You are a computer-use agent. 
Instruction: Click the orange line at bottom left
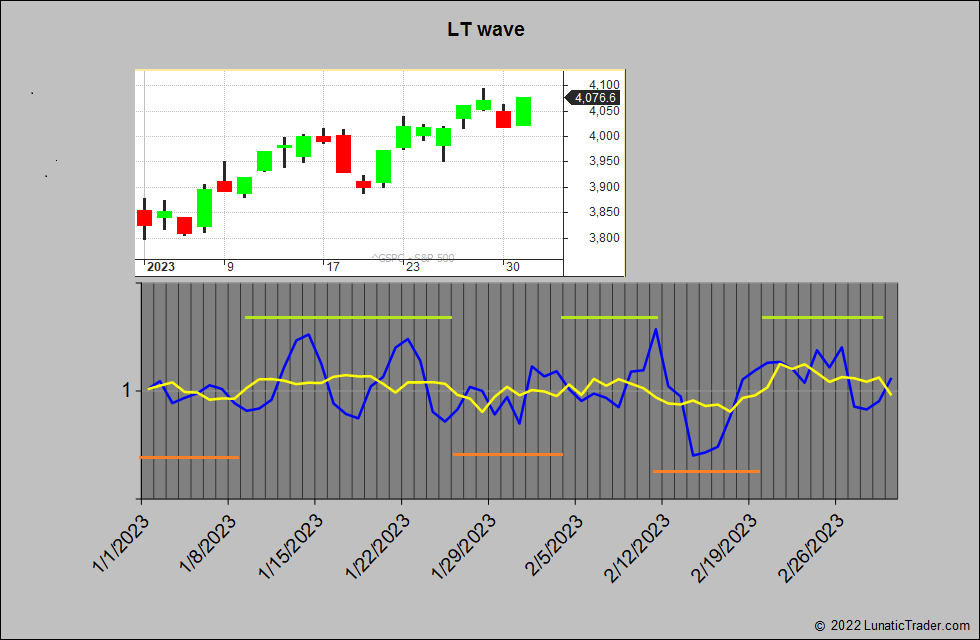(189, 457)
